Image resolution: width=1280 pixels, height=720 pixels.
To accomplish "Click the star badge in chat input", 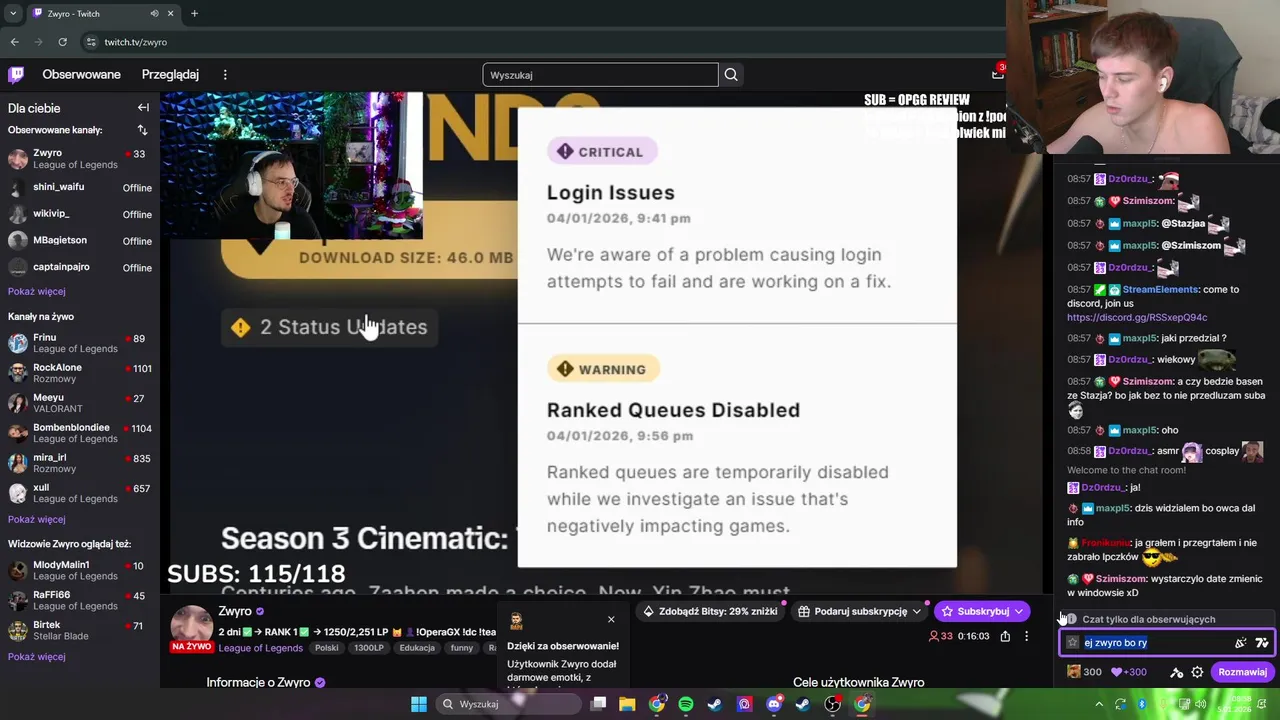I will click(x=1073, y=642).
